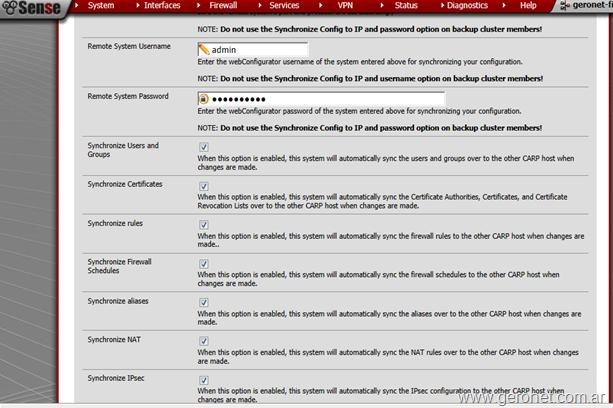
Task: Open the Interfaces menu
Action: click(x=162, y=5)
